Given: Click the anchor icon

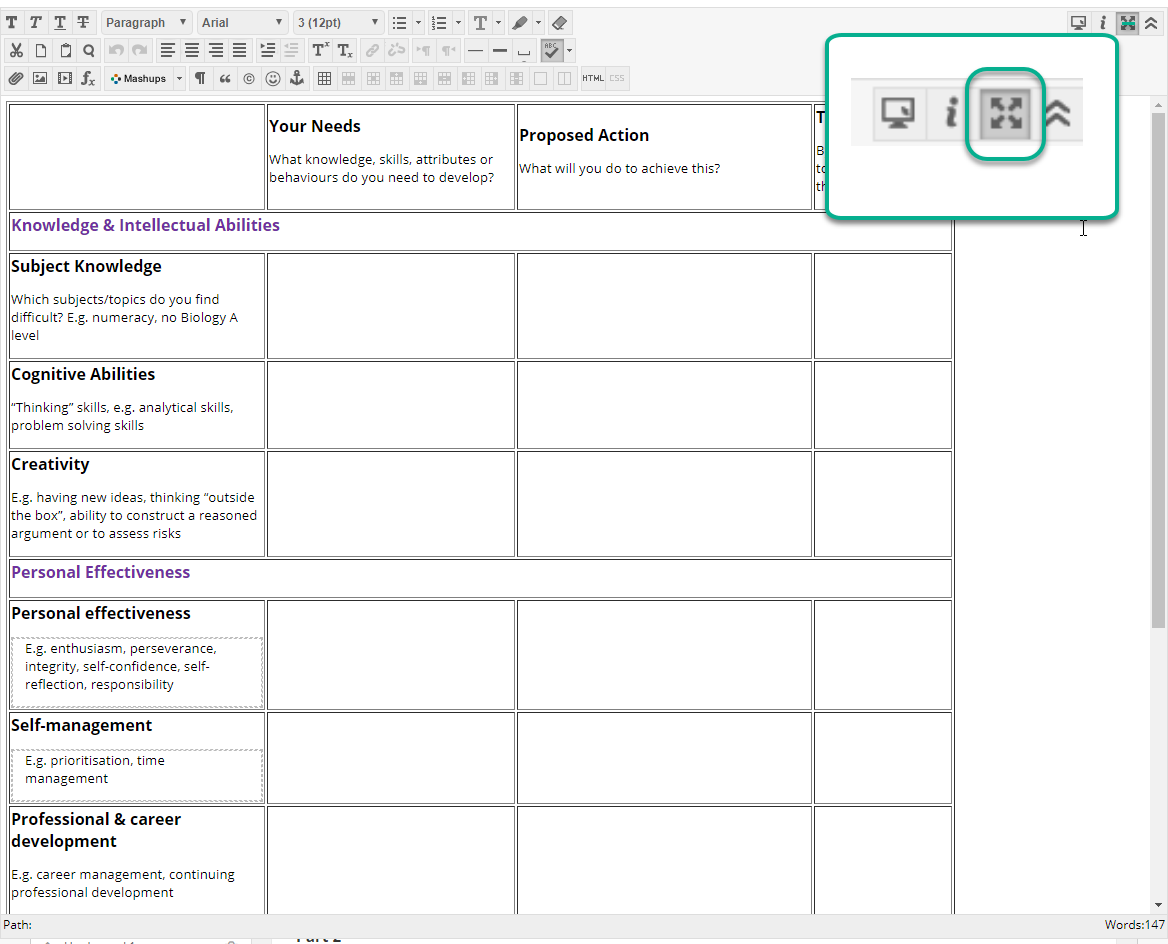Looking at the screenshot, I should coord(296,78).
